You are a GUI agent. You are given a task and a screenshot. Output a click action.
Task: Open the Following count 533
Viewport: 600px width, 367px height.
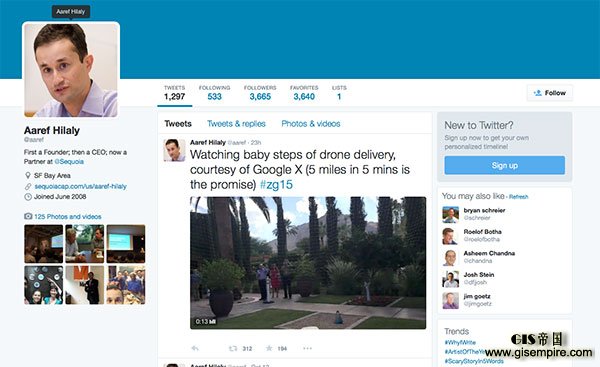[214, 93]
